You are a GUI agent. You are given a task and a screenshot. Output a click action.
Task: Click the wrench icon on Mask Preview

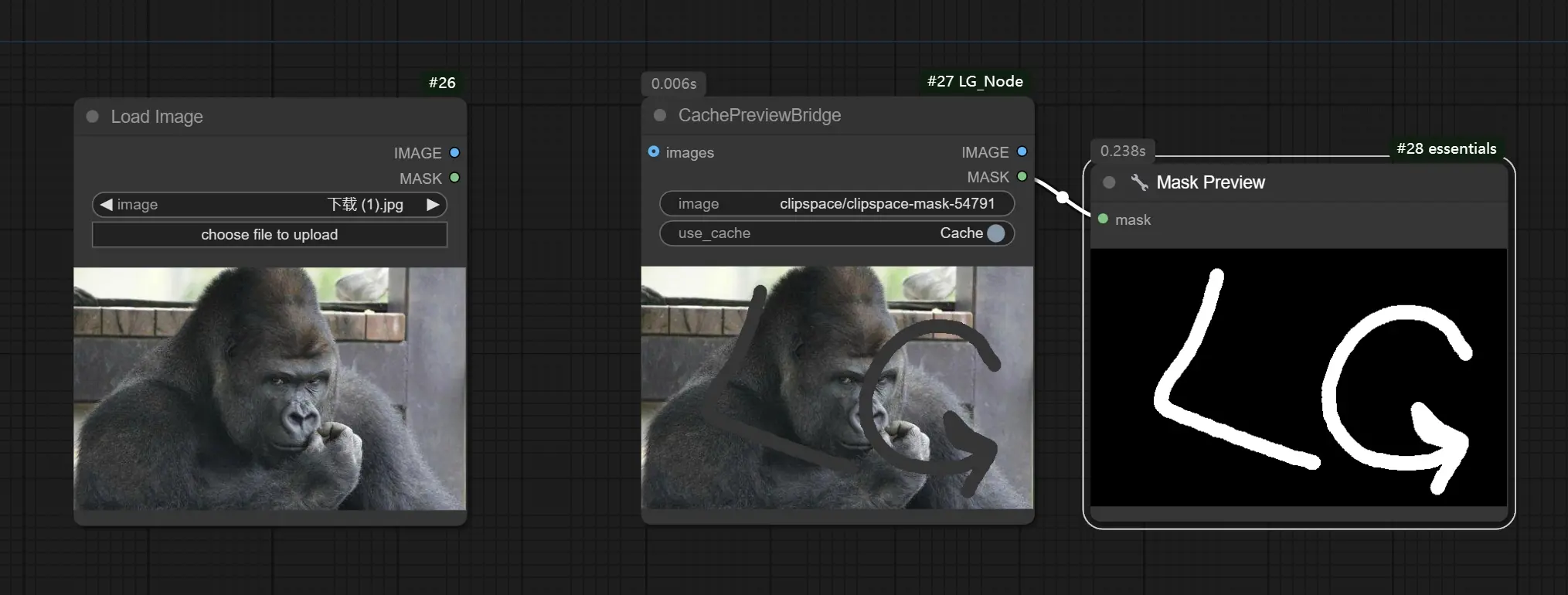1139,182
